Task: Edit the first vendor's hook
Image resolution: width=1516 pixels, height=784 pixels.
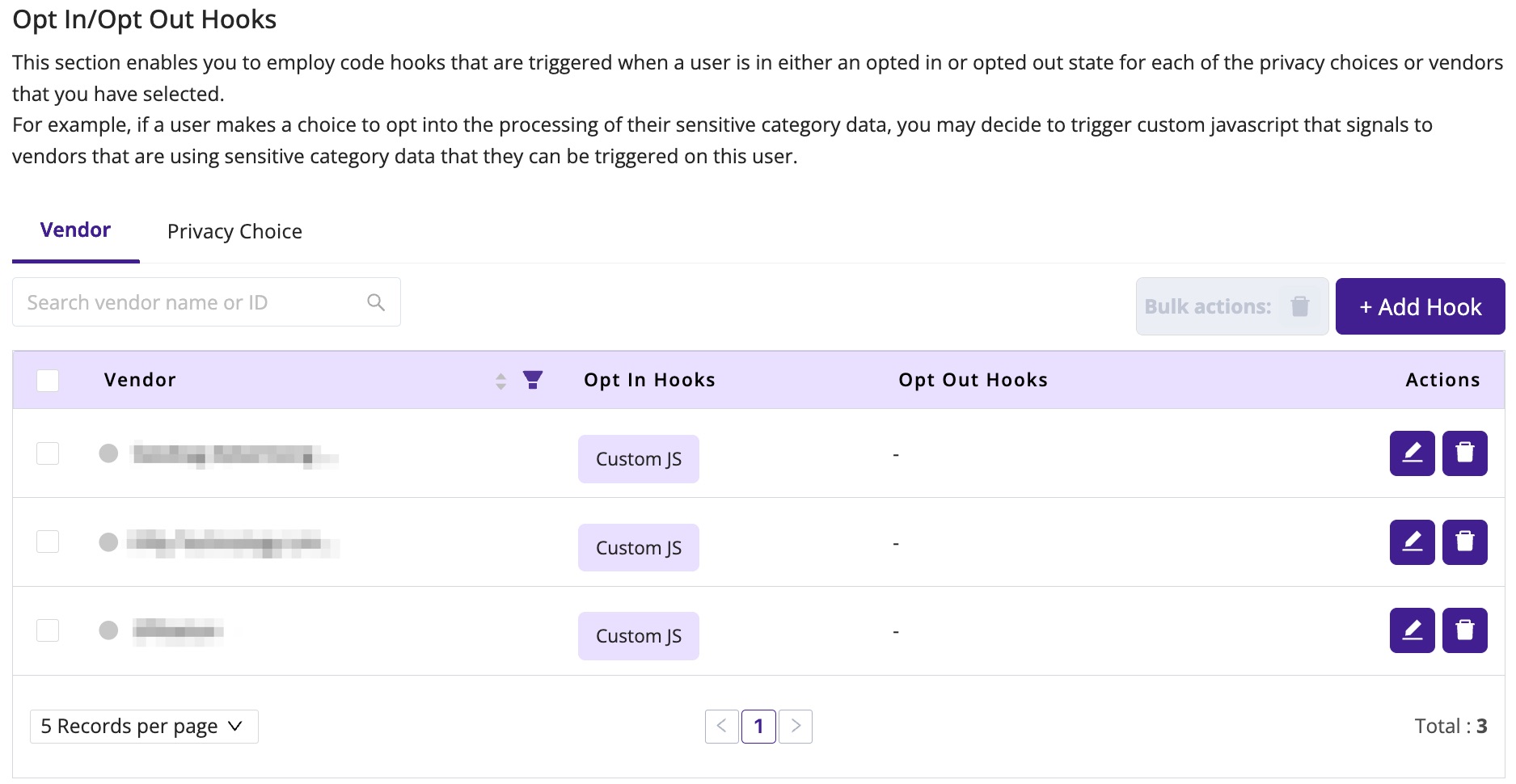Action: (x=1412, y=453)
